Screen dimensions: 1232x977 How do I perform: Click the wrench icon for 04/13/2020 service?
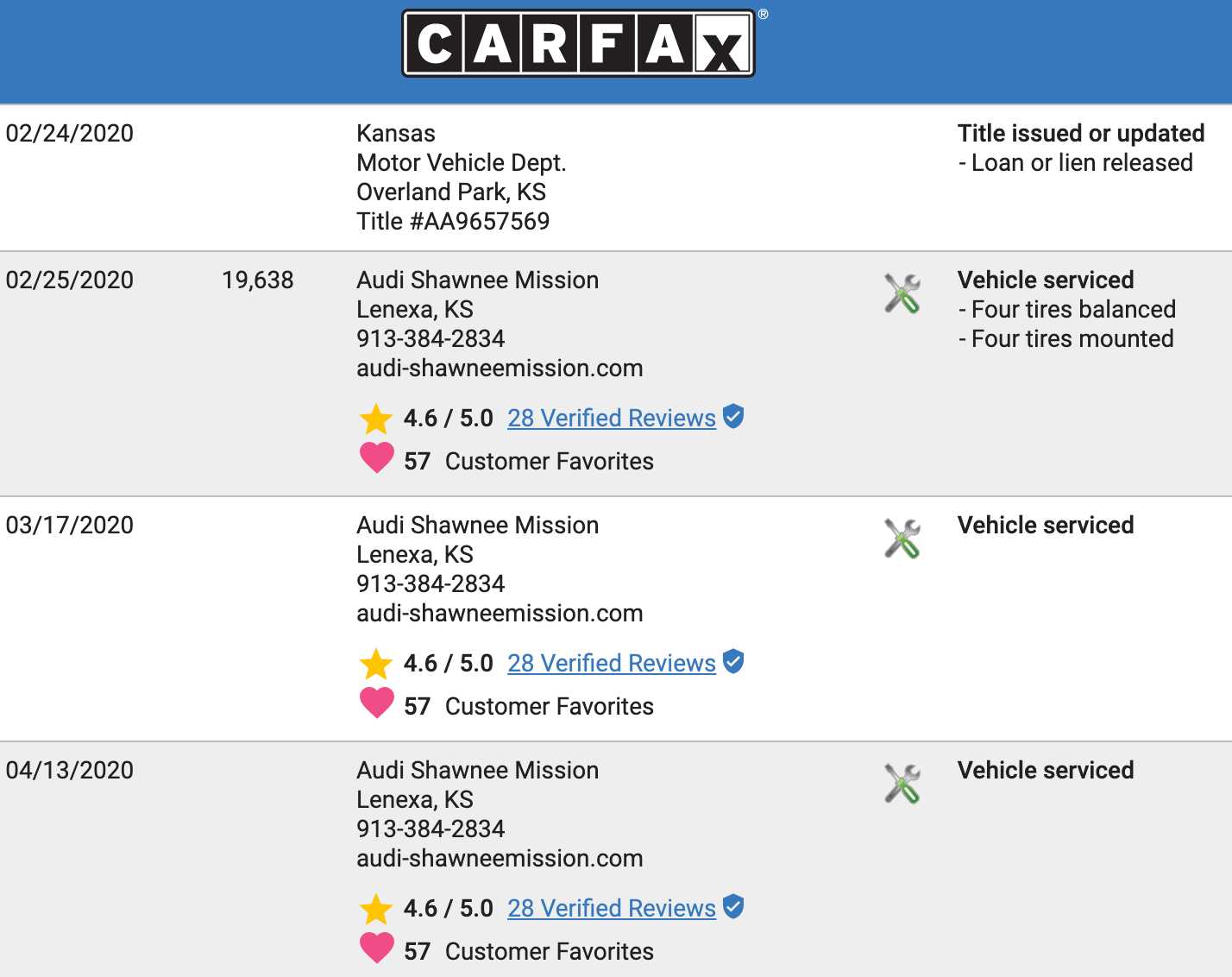[x=902, y=784]
